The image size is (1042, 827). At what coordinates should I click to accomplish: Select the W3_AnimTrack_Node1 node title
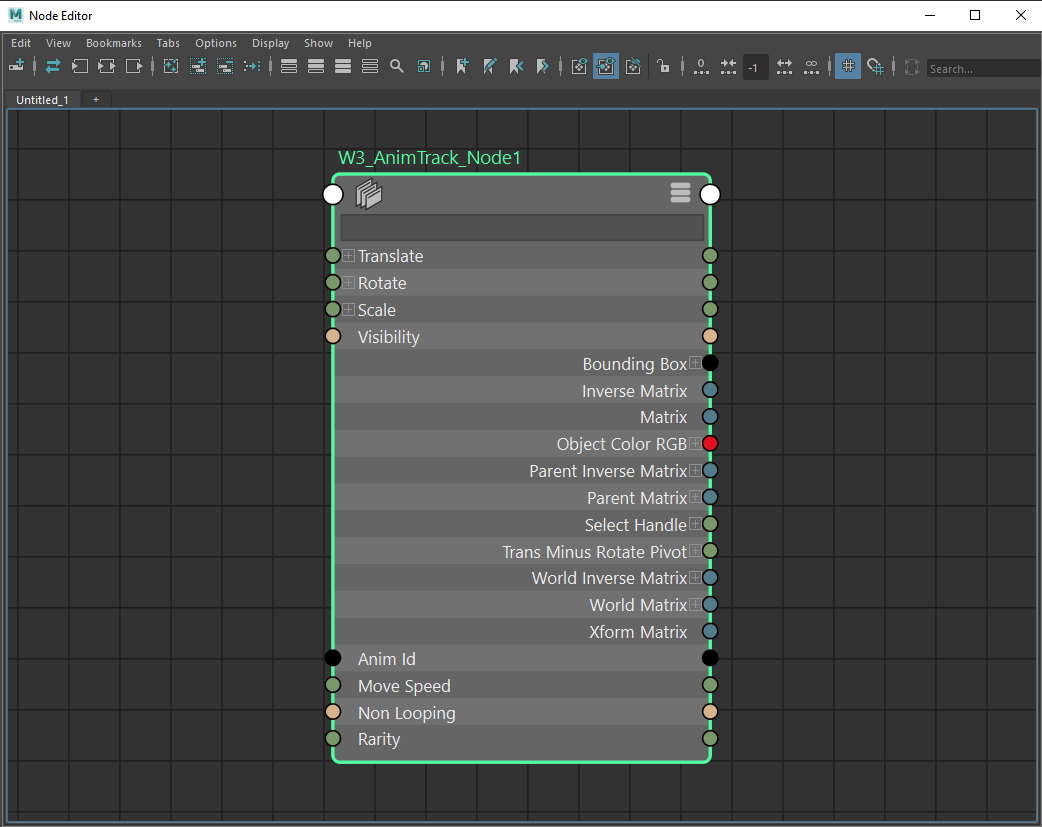(429, 158)
